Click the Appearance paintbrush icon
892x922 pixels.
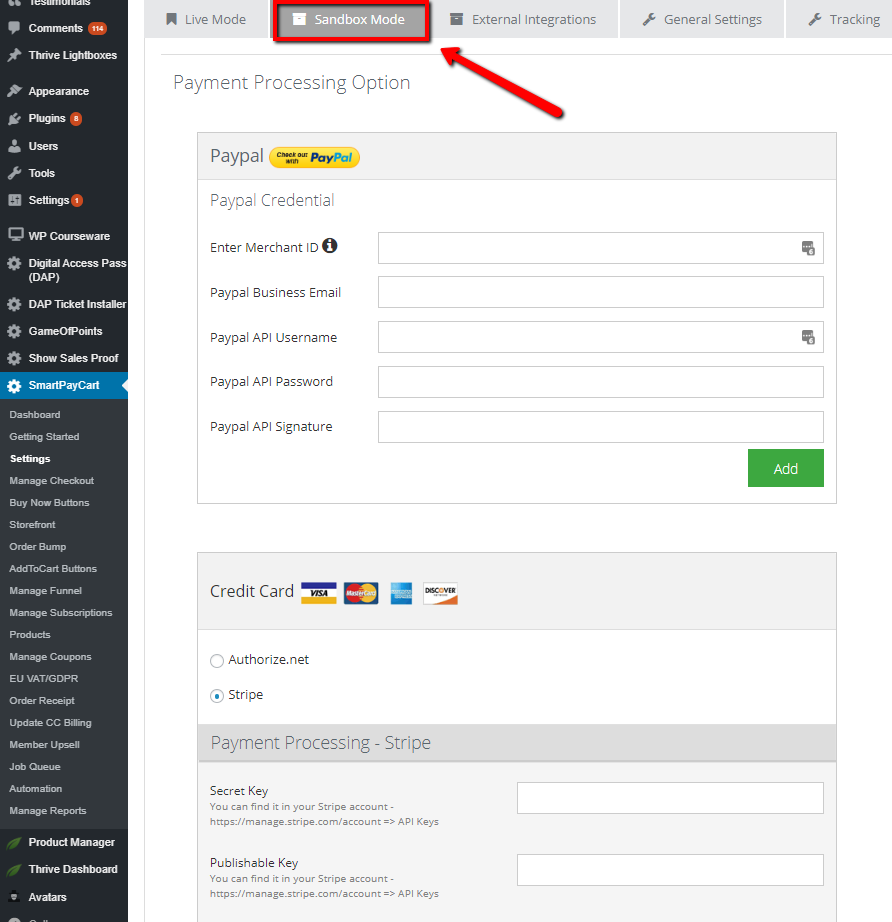pyautogui.click(x=15, y=91)
